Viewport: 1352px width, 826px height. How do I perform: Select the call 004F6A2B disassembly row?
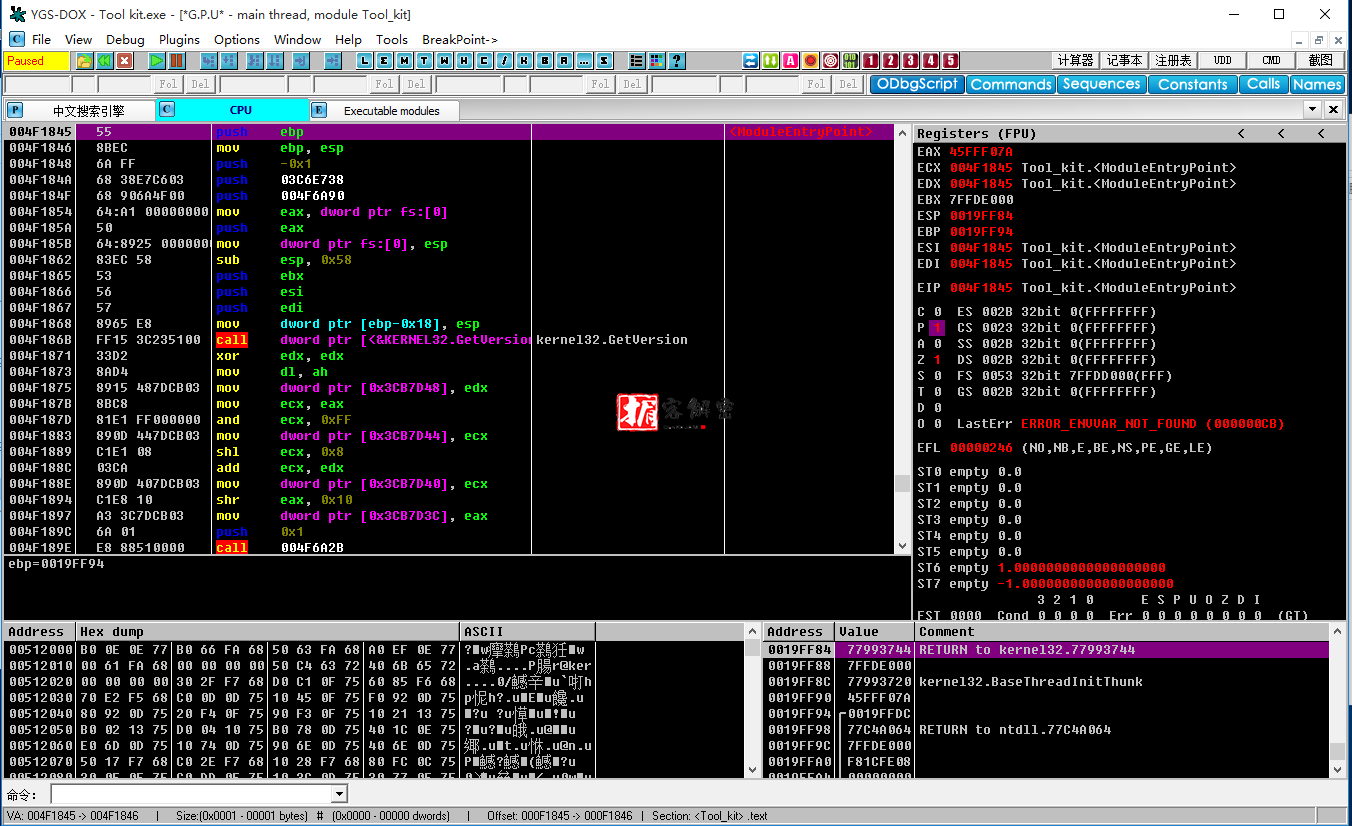pos(448,548)
